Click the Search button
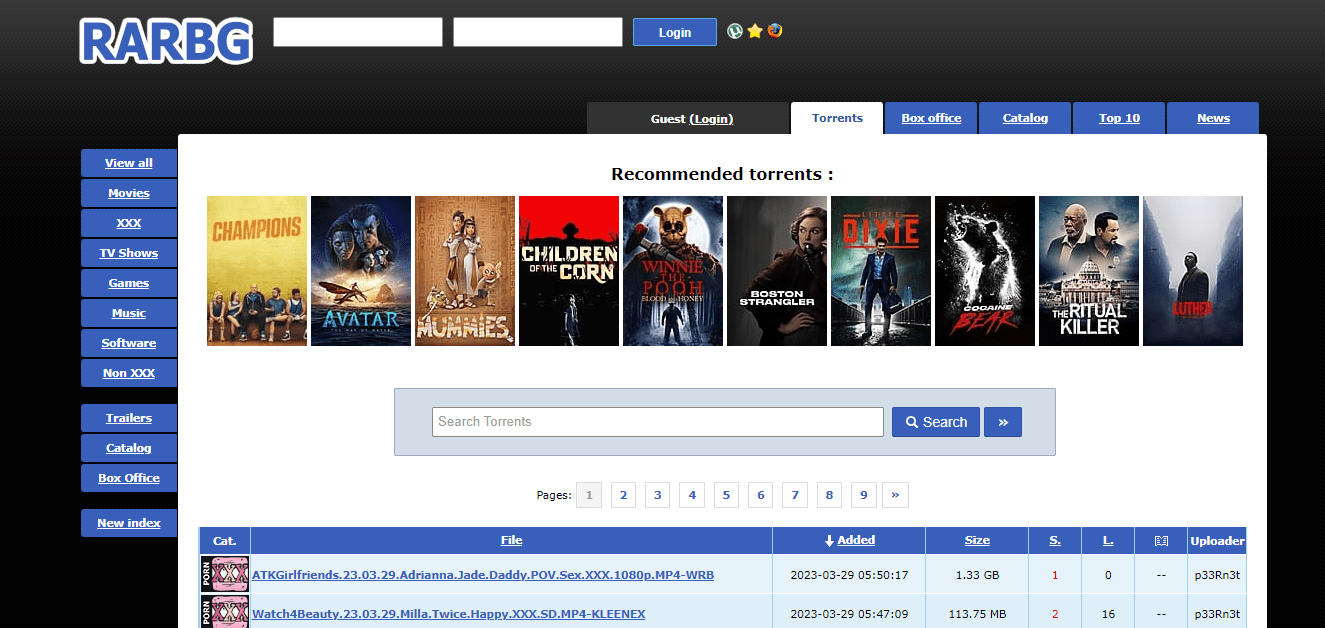The width and height of the screenshot is (1325, 628). point(936,422)
